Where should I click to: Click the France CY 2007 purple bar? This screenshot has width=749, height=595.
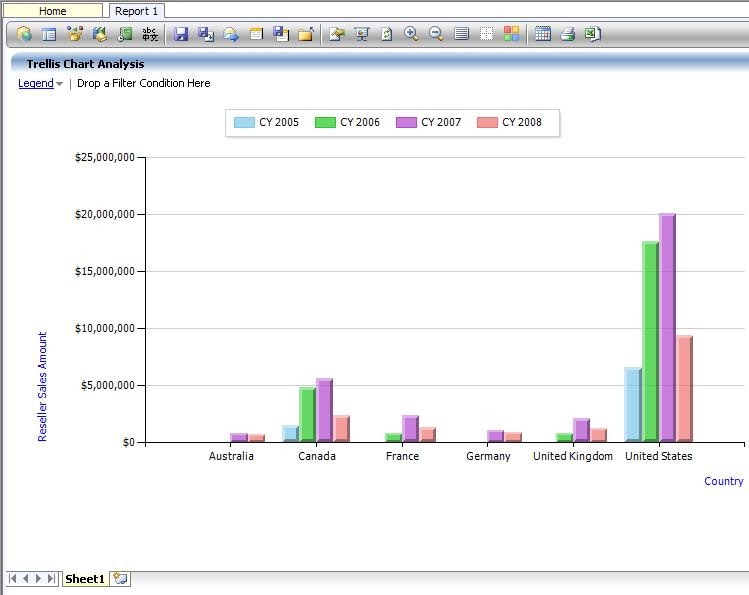[x=410, y=428]
